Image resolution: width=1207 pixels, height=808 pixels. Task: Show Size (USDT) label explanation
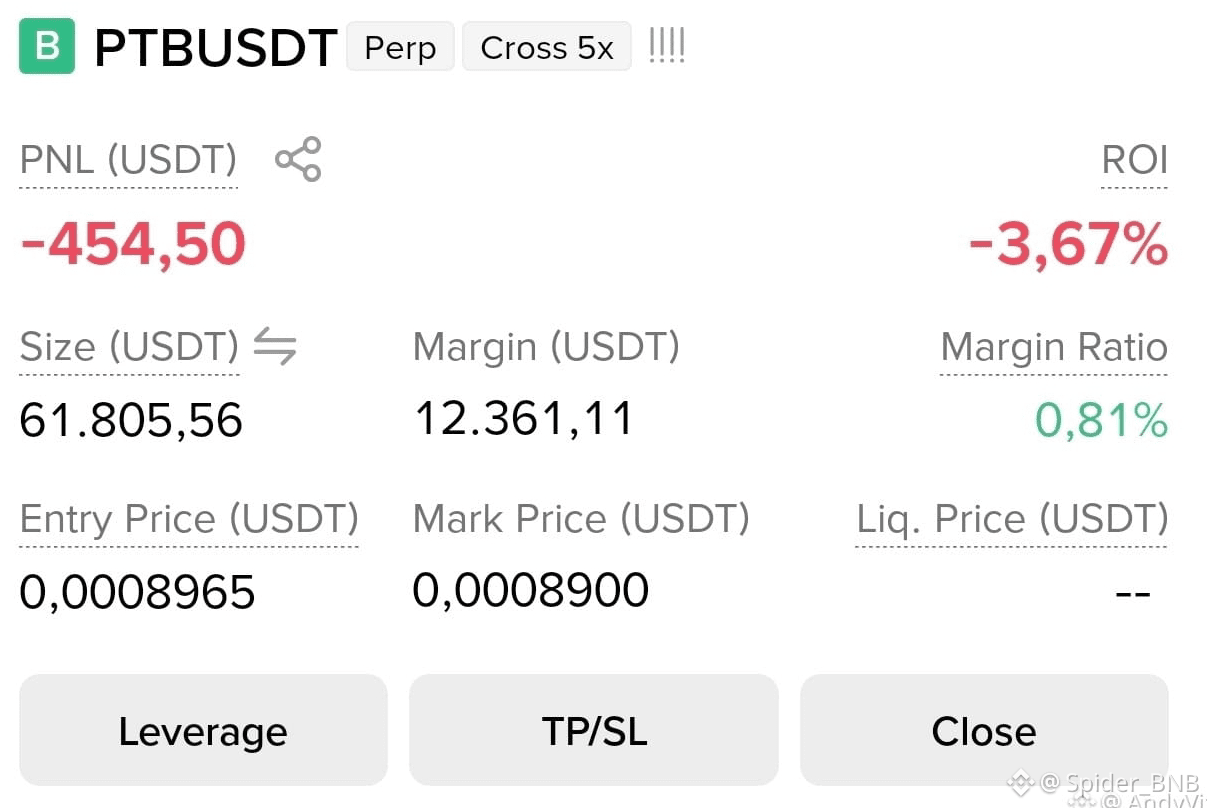point(129,347)
